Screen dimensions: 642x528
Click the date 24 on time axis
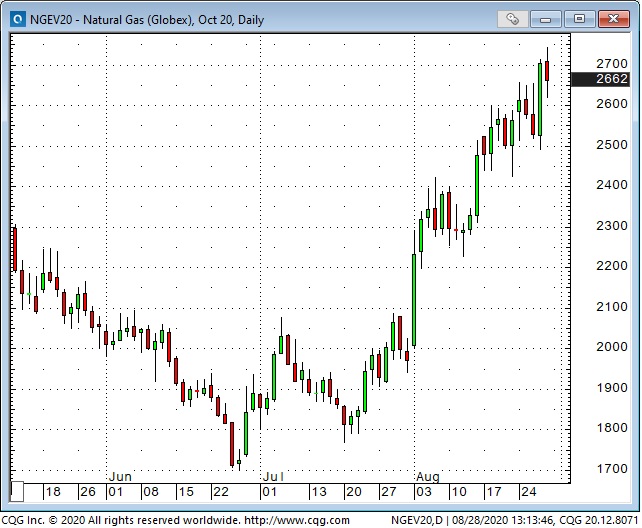pyautogui.click(x=529, y=492)
